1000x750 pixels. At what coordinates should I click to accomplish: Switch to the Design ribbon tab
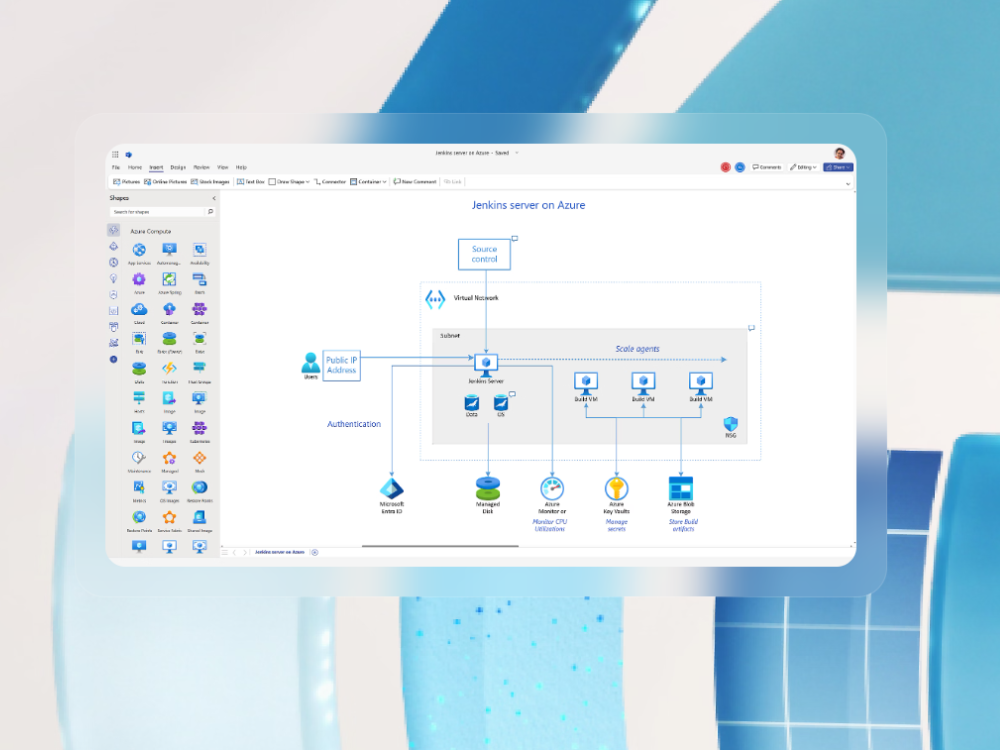[177, 167]
